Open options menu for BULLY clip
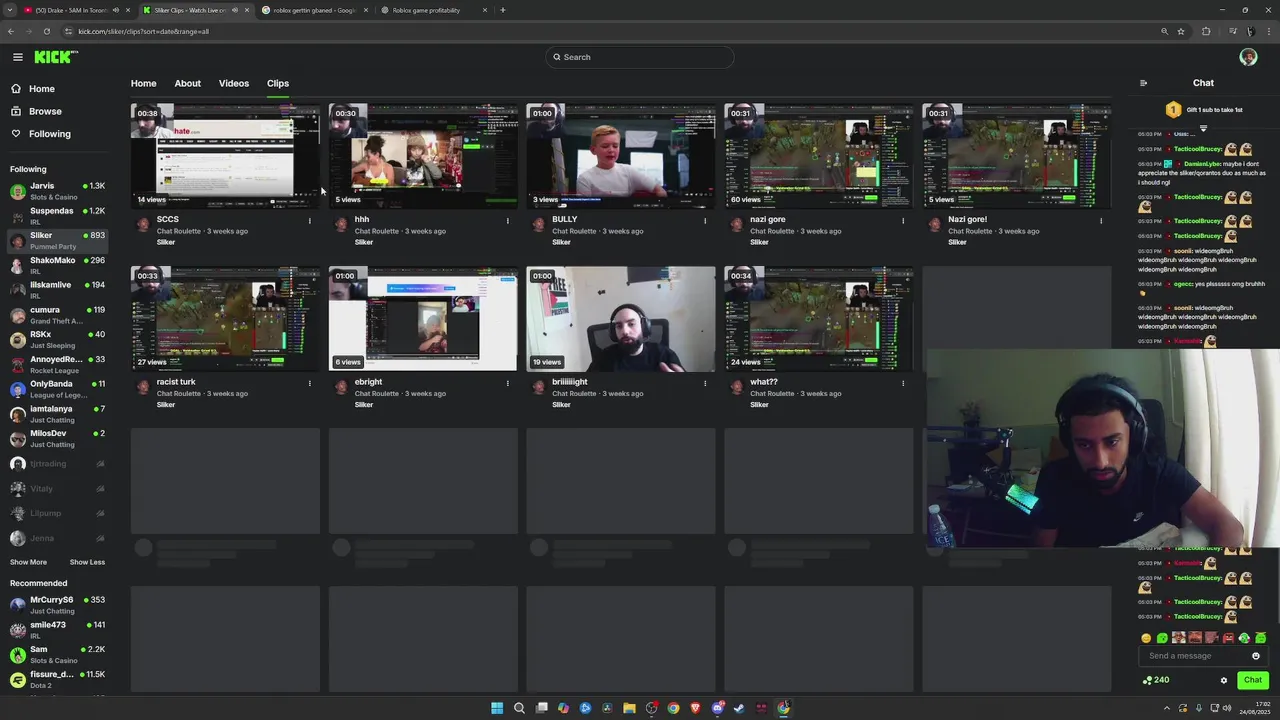Image resolution: width=1280 pixels, height=720 pixels. 705,220
